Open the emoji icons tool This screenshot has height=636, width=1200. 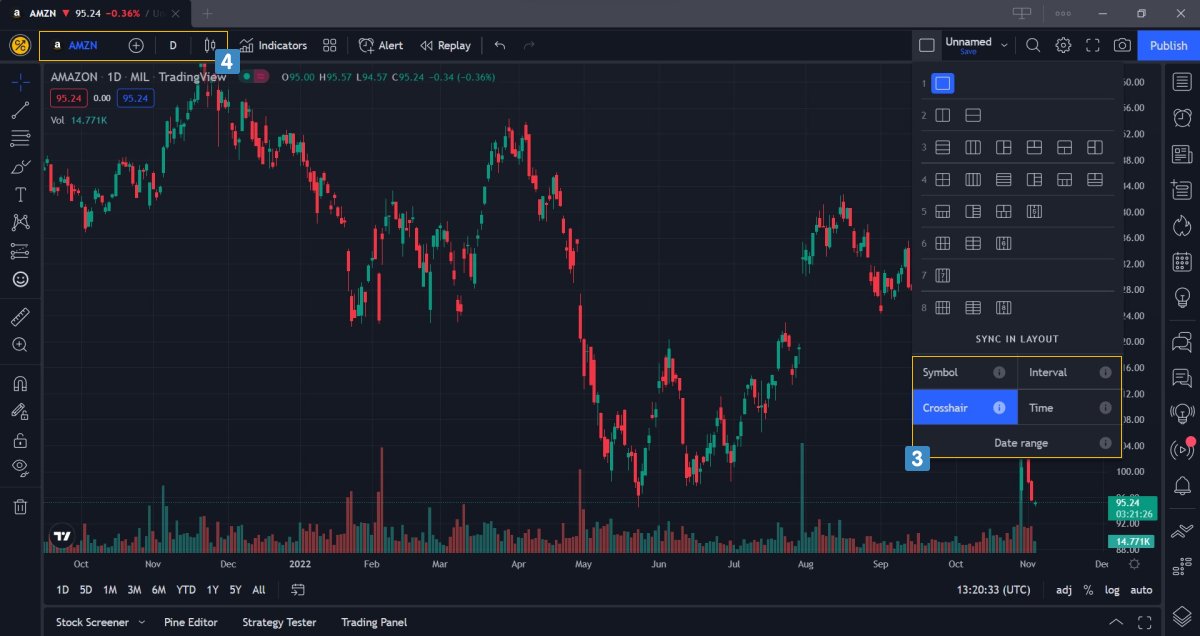(x=20, y=280)
